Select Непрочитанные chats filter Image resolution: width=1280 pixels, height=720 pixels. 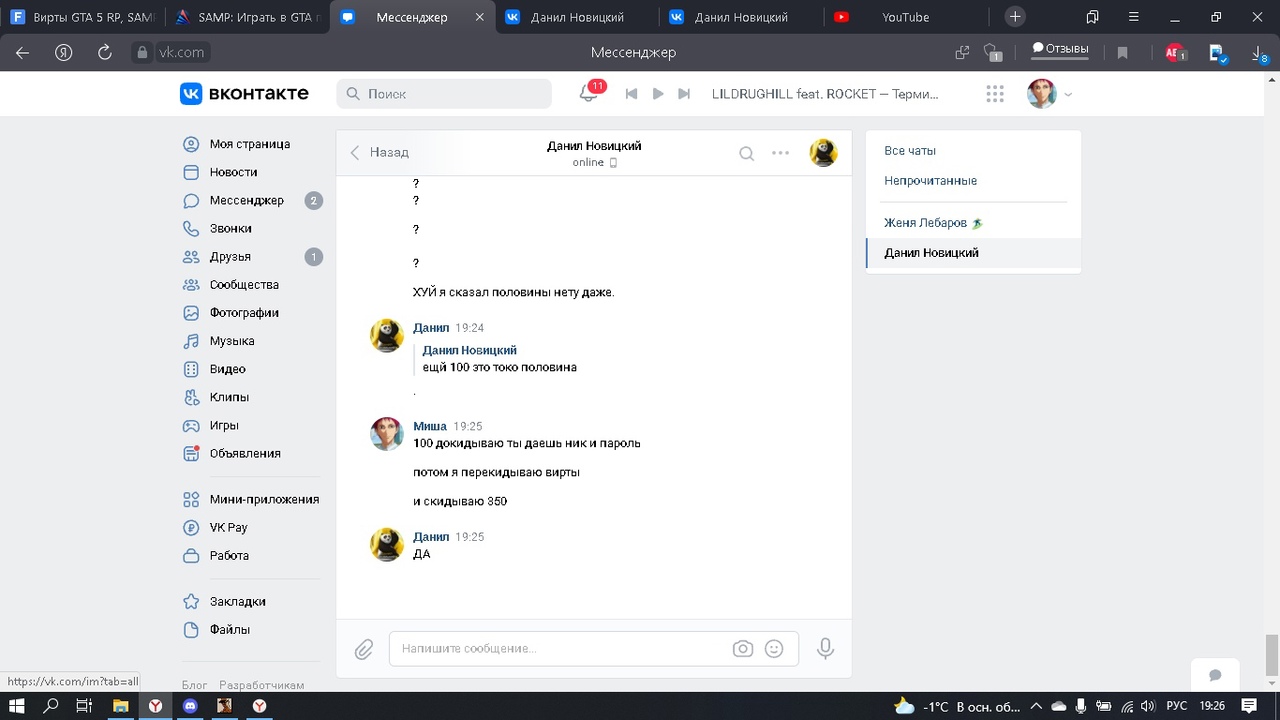[x=930, y=181]
